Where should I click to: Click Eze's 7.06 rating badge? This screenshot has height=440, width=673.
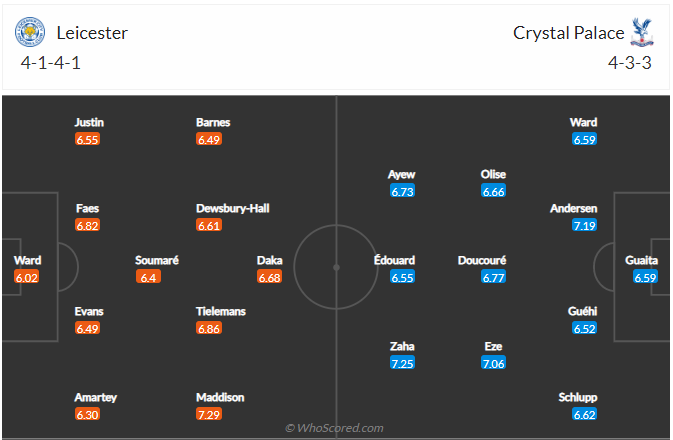[x=493, y=363]
